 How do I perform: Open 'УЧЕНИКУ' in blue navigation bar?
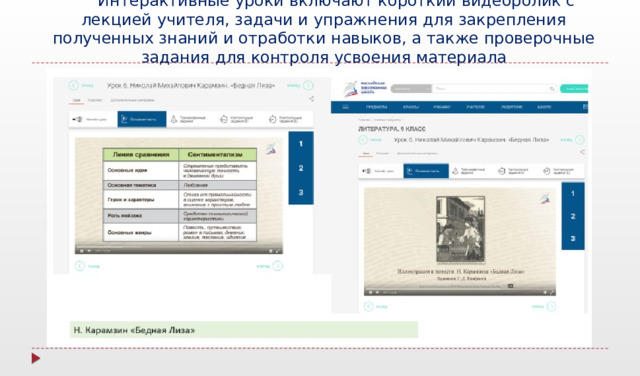pyautogui.click(x=442, y=107)
